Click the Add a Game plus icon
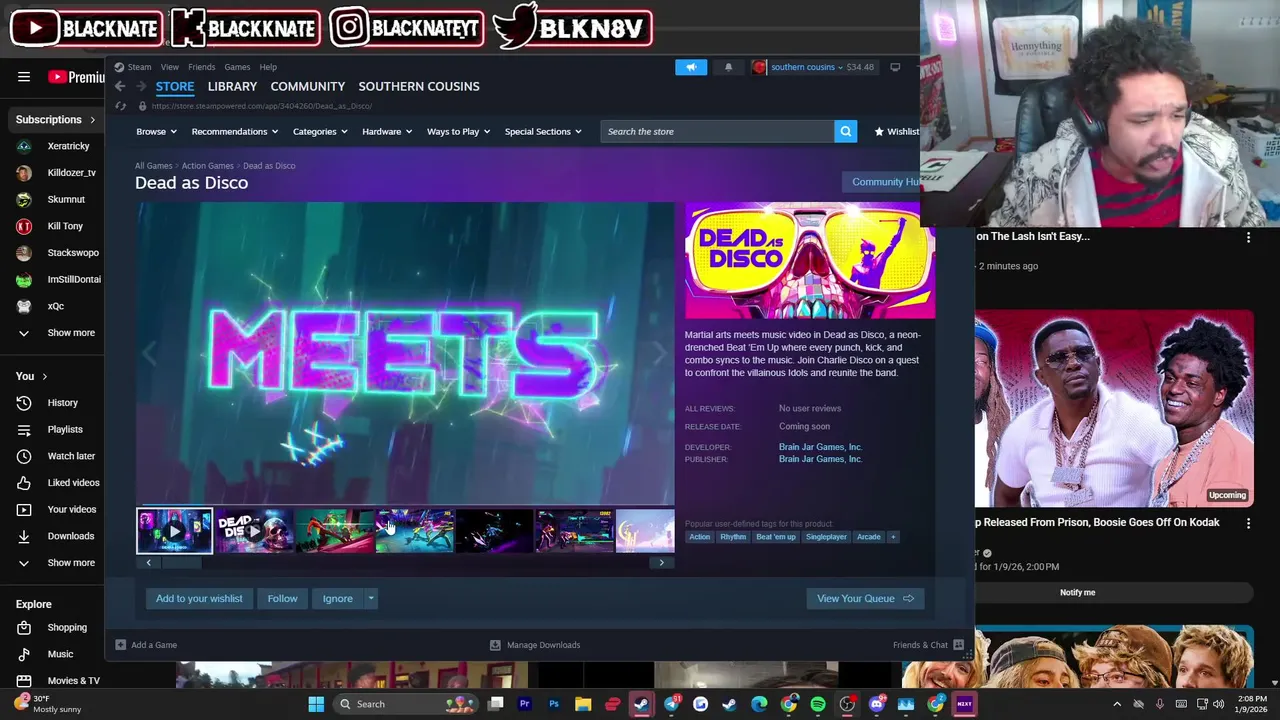Viewport: 1280px width, 720px height. pyautogui.click(x=120, y=645)
